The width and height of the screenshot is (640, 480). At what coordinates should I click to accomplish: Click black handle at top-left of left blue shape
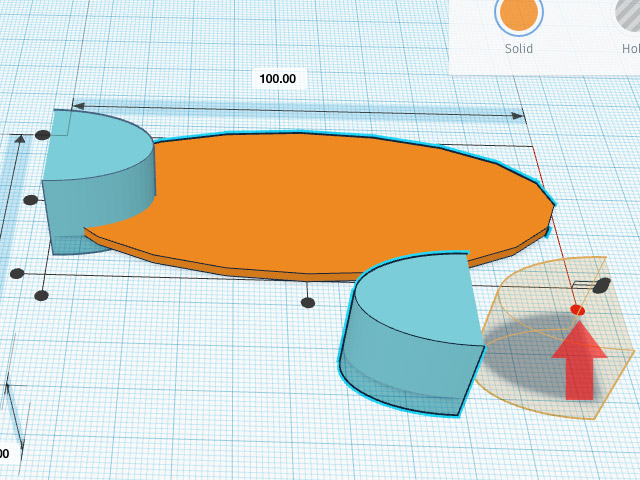pos(42,135)
